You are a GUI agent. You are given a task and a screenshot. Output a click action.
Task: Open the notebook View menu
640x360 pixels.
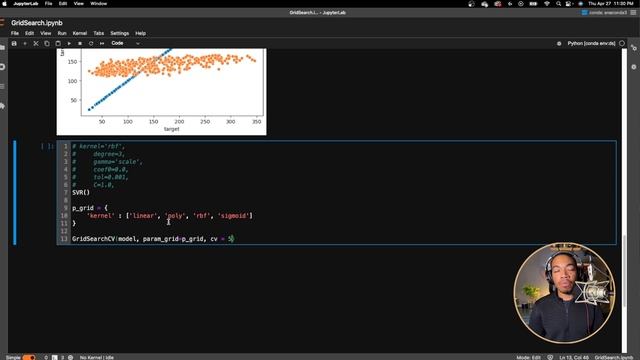point(45,33)
